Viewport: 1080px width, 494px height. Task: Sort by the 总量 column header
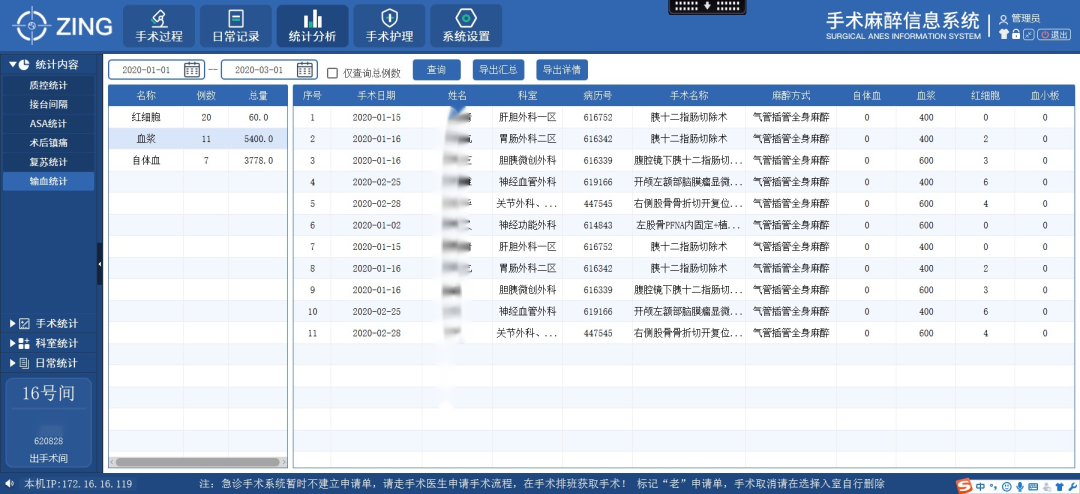click(258, 96)
